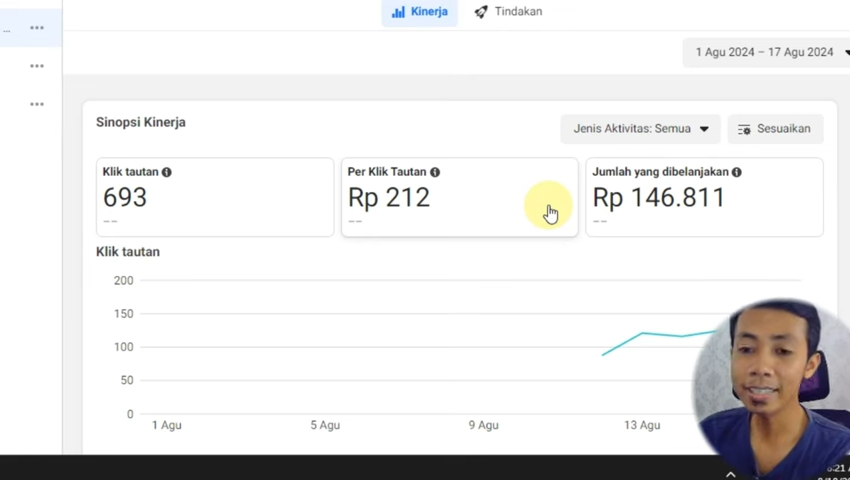Show info for Klik tautan metric
This screenshot has height=480, width=850.
point(166,172)
